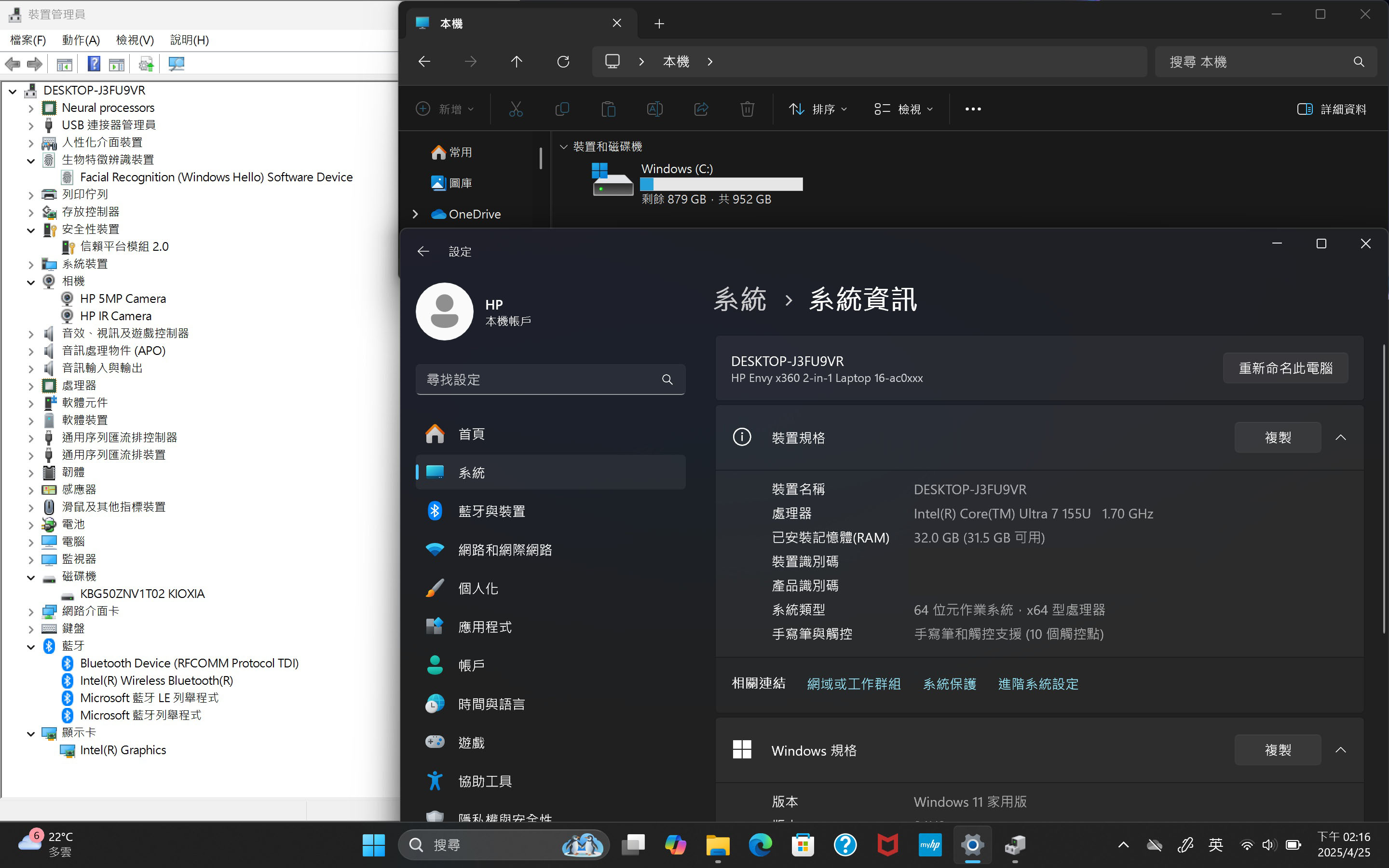
Task: Click the Paste clipboard icon in Explorer
Action: click(x=608, y=109)
